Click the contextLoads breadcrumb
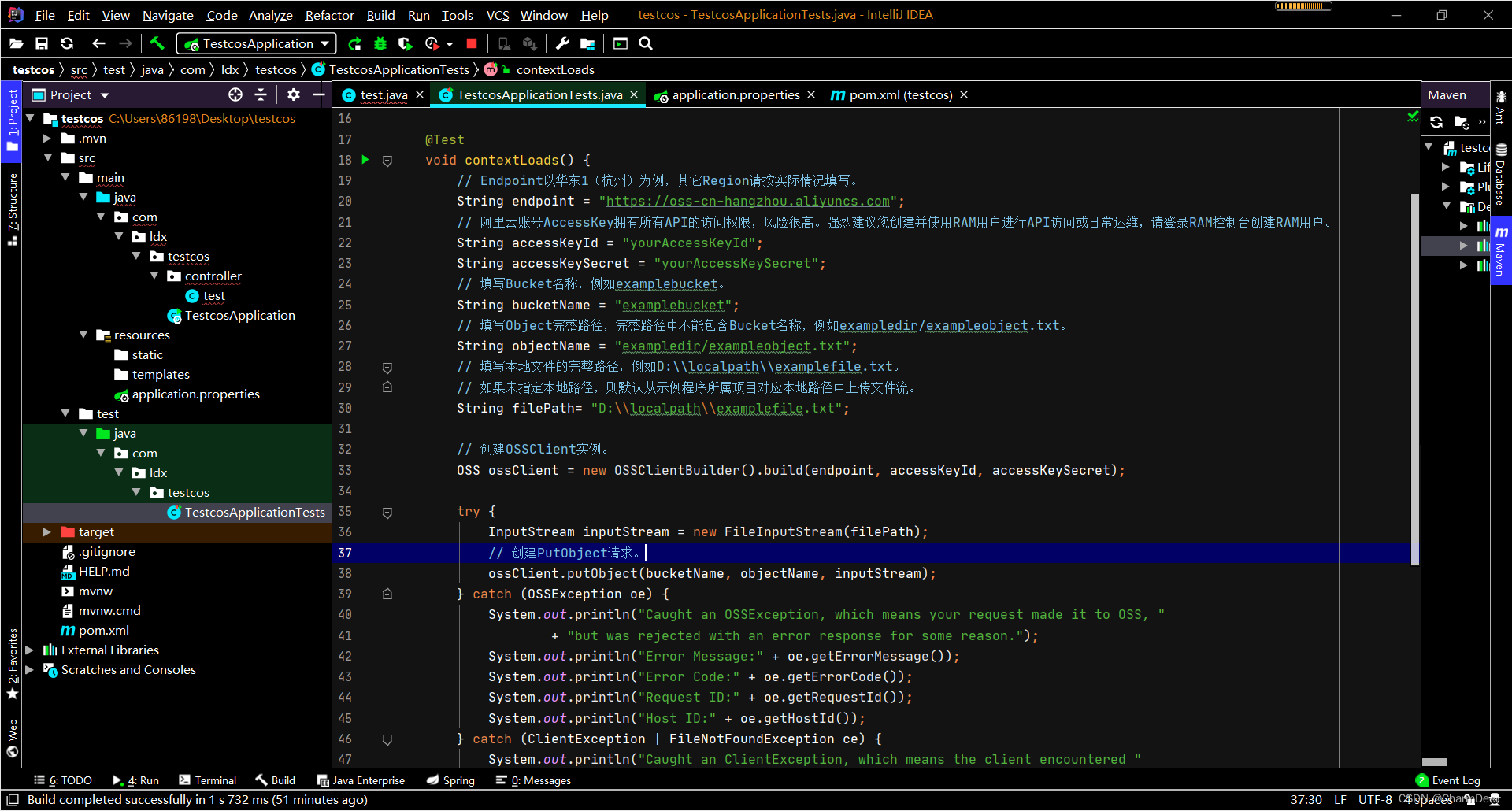1512x811 pixels. 555,70
